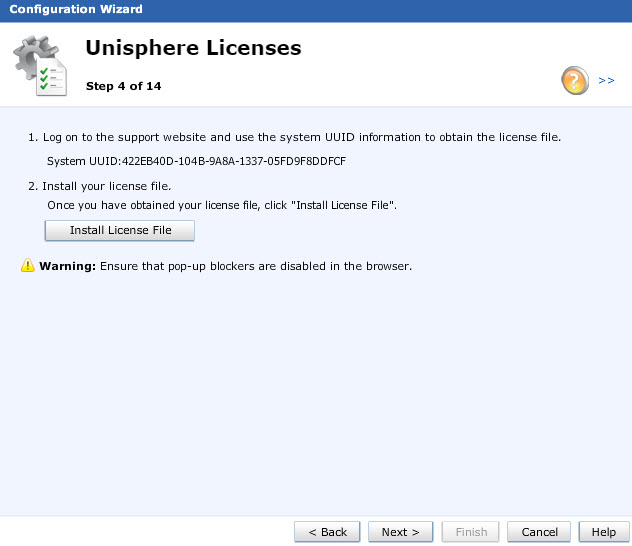This screenshot has height=546, width=632.
Task: Click the Configuration Wizard title bar
Action: [x=316, y=9]
